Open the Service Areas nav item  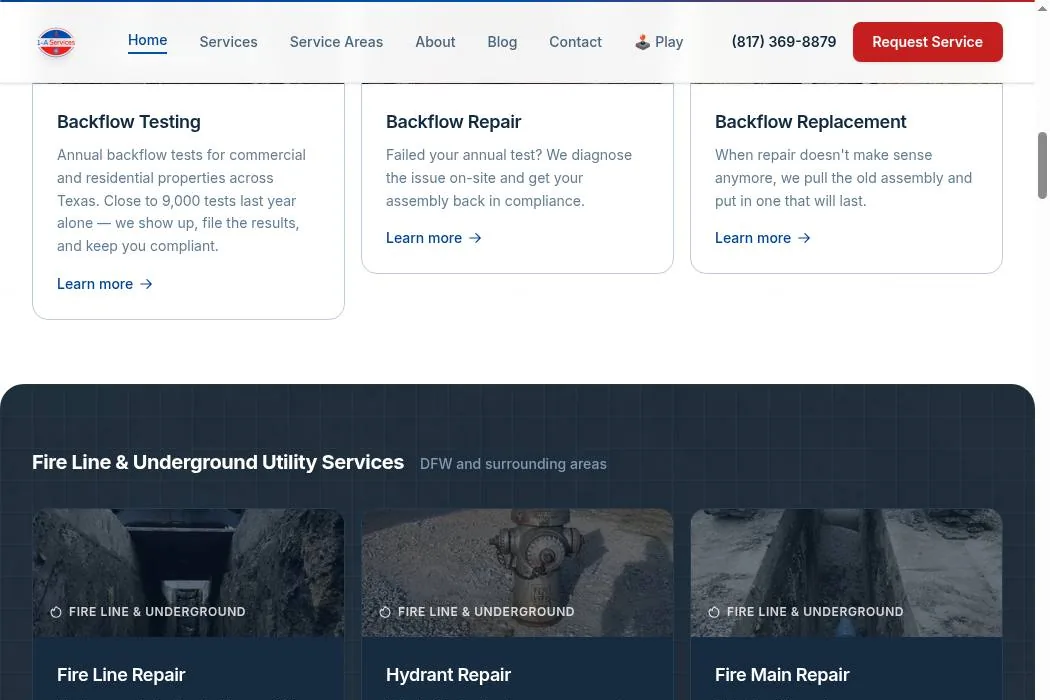point(336,42)
